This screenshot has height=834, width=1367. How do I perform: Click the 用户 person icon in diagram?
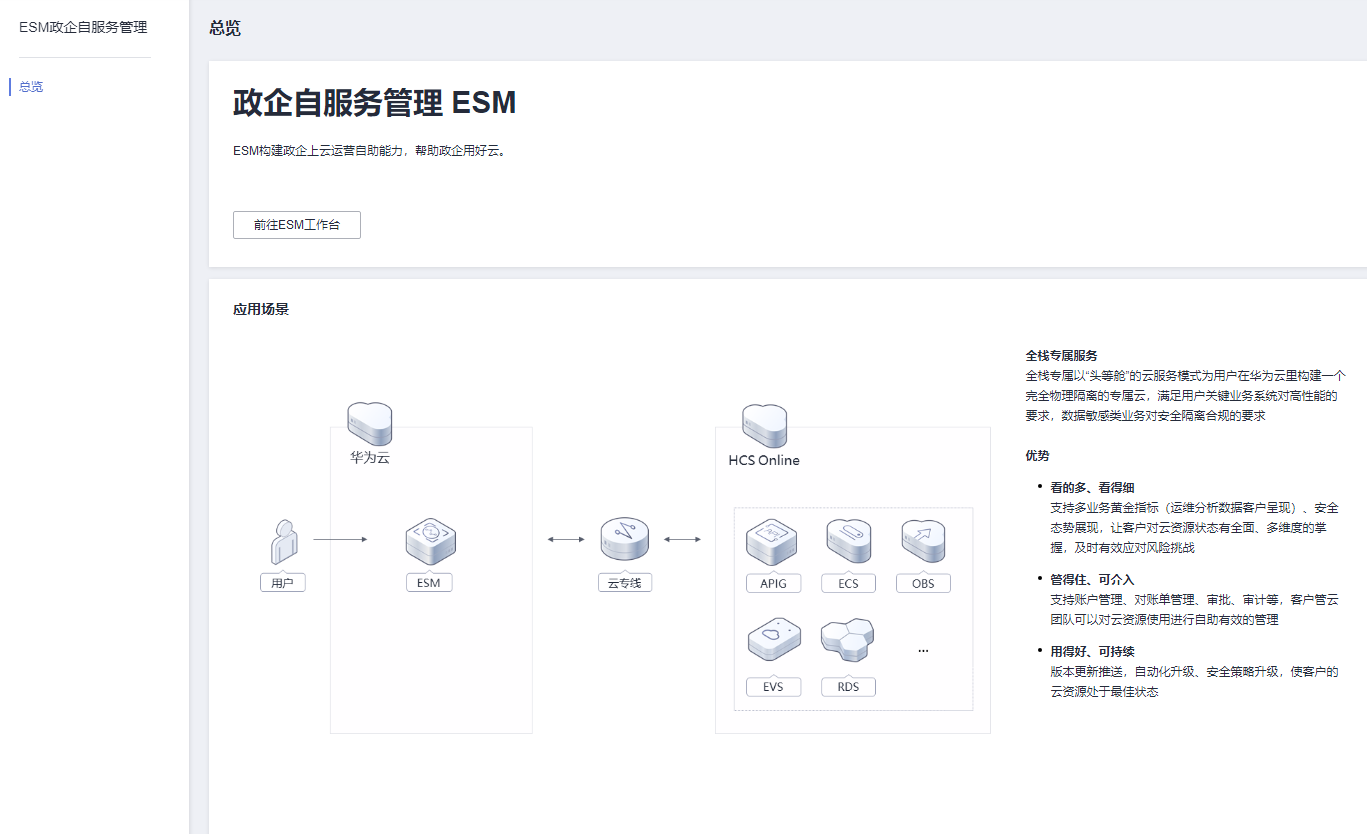[x=284, y=542]
